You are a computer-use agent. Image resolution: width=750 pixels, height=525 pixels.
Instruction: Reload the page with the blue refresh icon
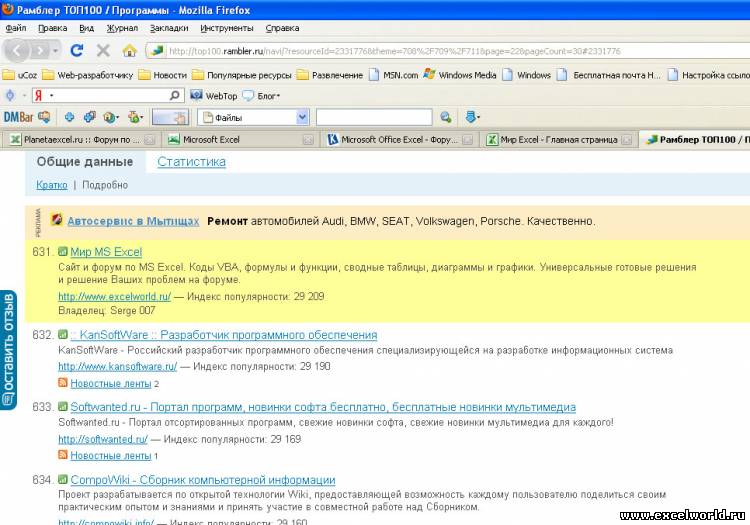[x=77, y=50]
